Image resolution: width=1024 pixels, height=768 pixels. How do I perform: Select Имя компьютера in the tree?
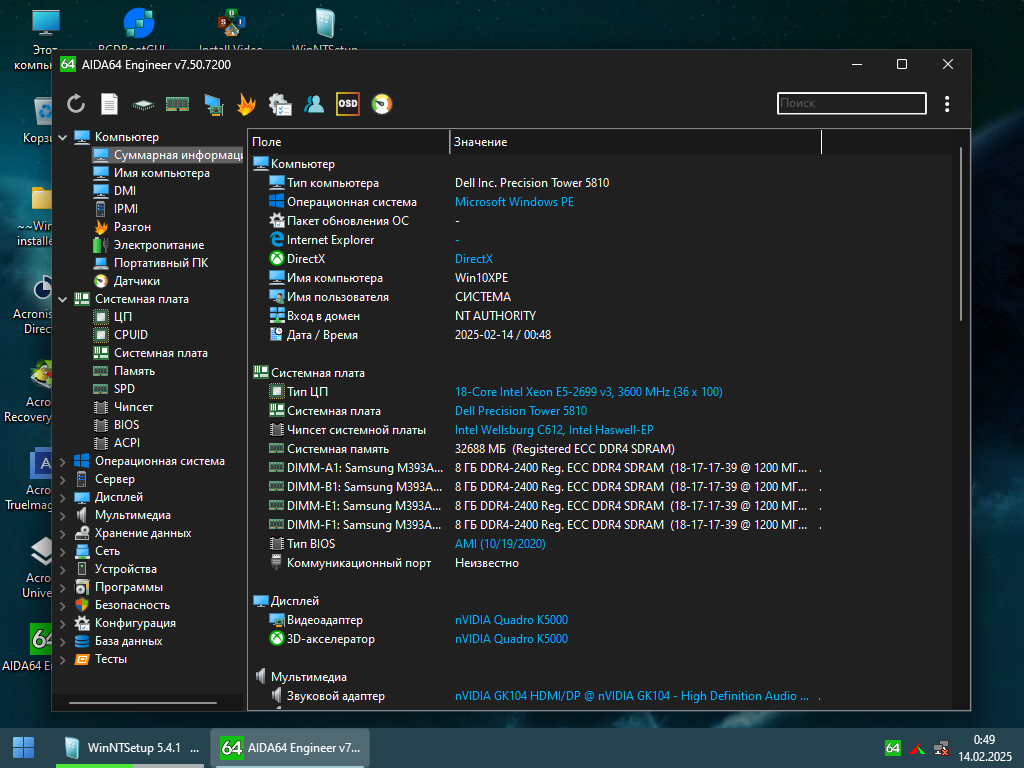click(161, 173)
